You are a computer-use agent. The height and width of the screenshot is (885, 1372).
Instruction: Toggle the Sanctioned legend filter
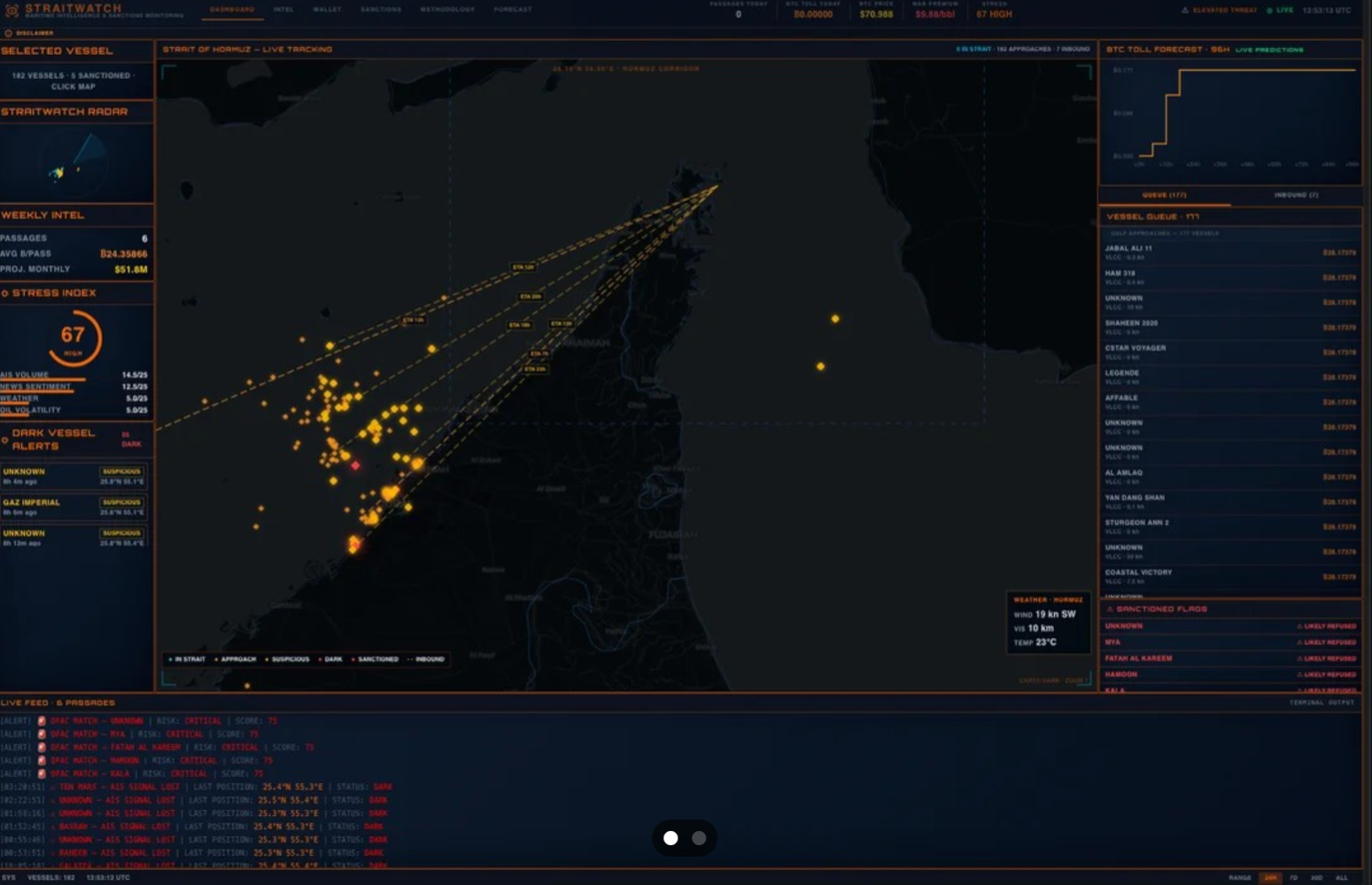click(x=376, y=659)
